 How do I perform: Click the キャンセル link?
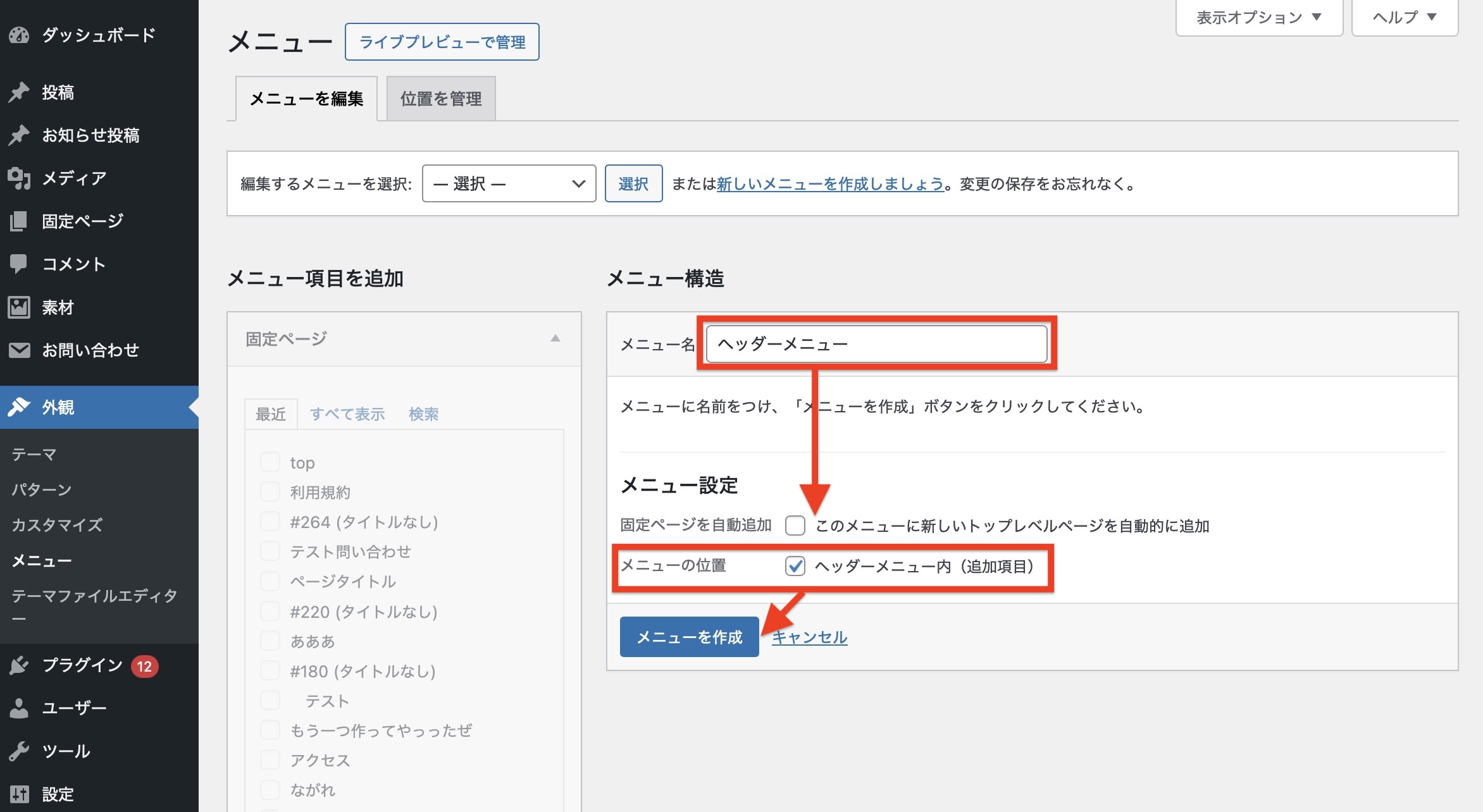[x=809, y=637]
